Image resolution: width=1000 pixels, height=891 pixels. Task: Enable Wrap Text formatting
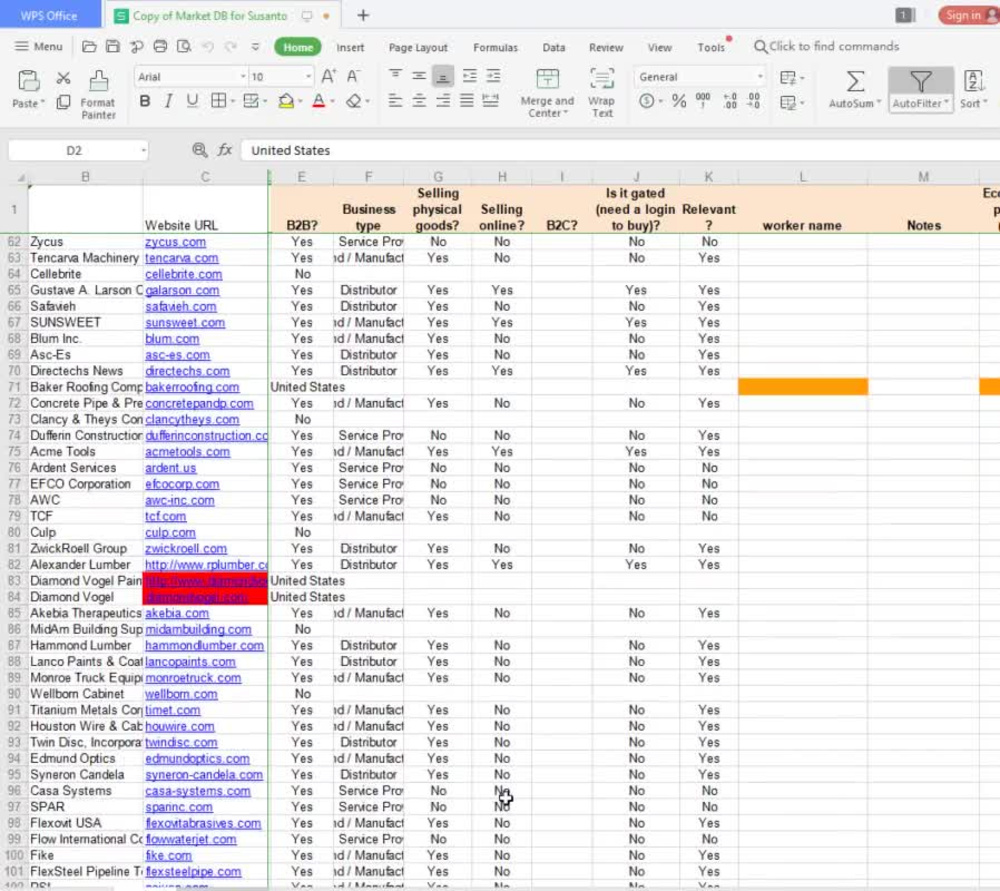pyautogui.click(x=602, y=90)
